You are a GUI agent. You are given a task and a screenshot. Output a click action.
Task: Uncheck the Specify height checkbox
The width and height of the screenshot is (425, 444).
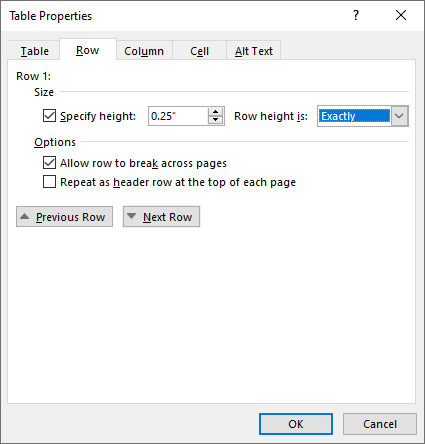pos(49,116)
